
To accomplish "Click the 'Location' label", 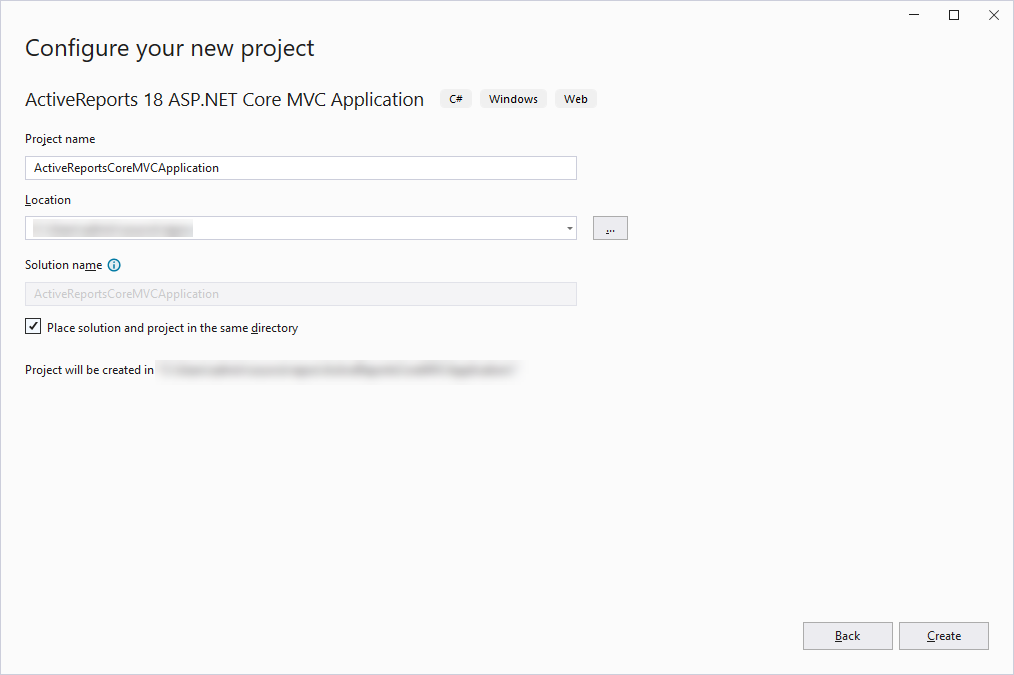I will tap(48, 200).
